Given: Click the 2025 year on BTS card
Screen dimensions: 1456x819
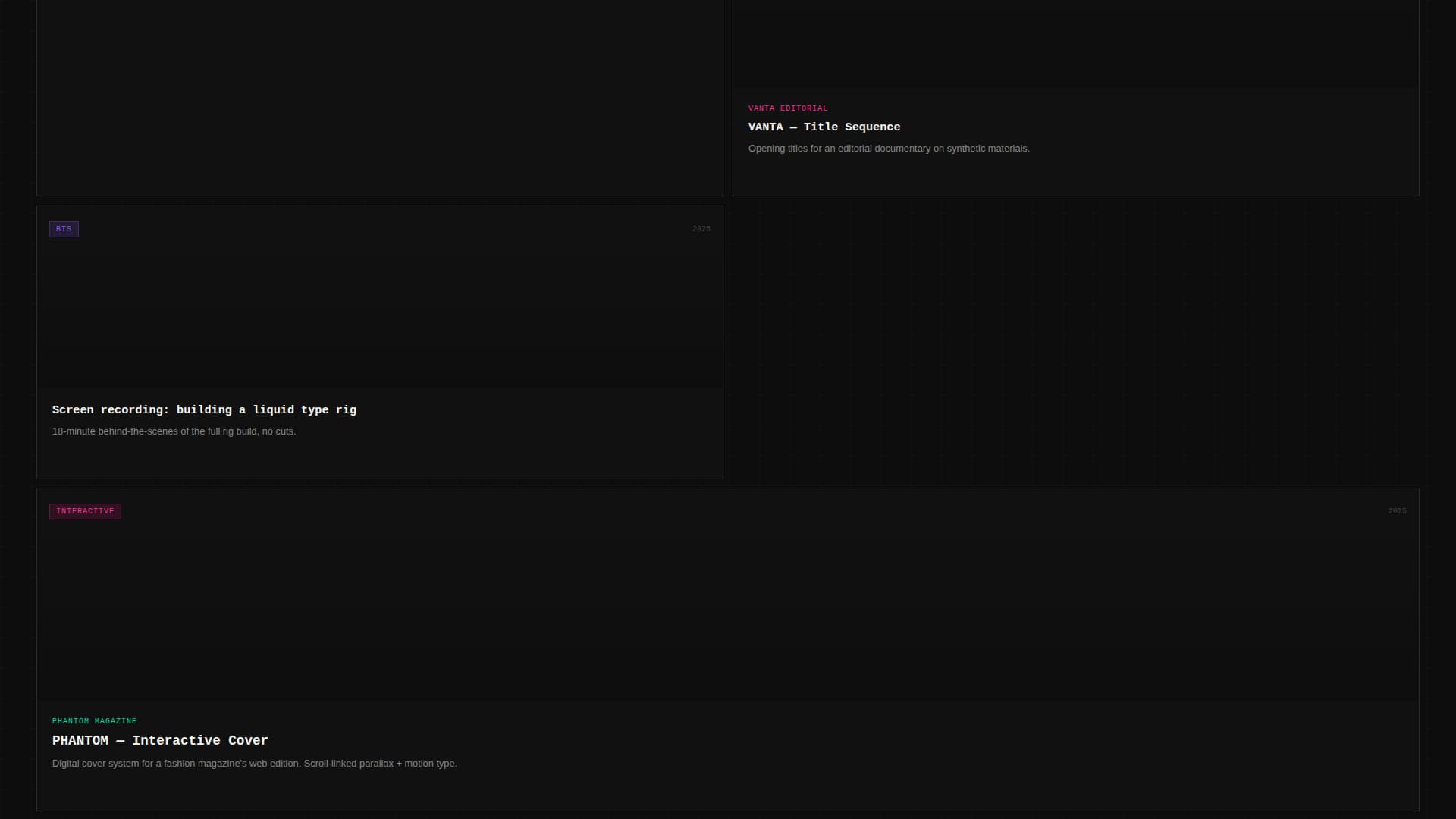Looking at the screenshot, I should (701, 229).
